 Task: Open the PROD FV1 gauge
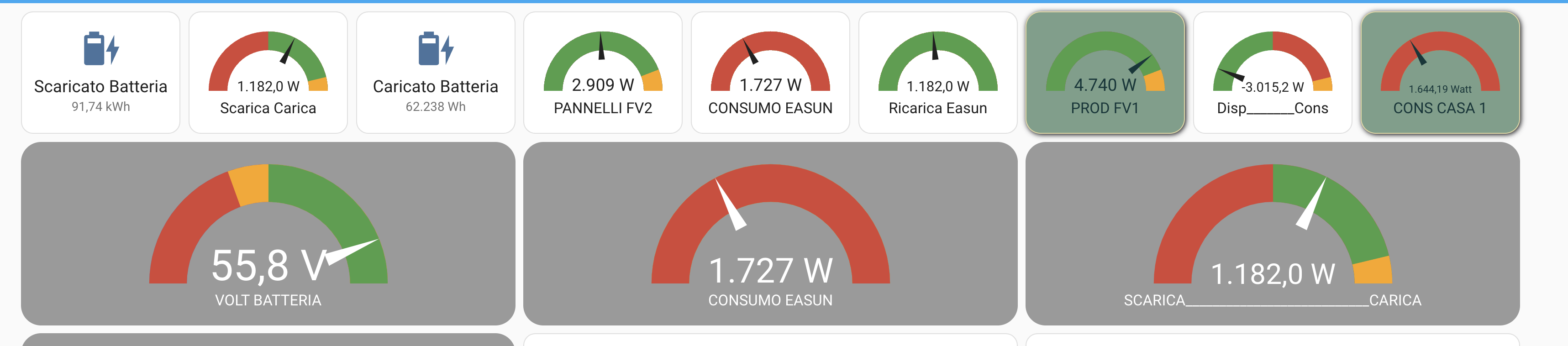click(x=1105, y=61)
